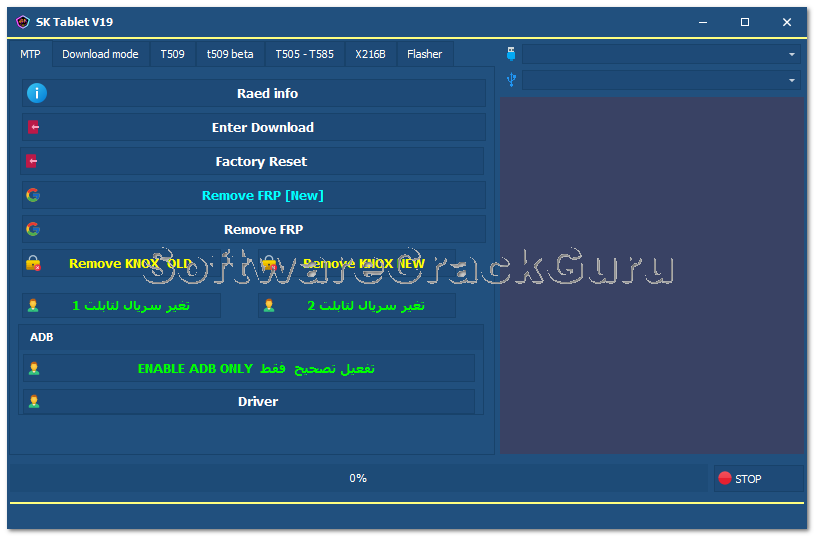Click the padlock icon on Remove KNOX NEW
This screenshot has height=536, width=814.
pyautogui.click(x=269, y=263)
